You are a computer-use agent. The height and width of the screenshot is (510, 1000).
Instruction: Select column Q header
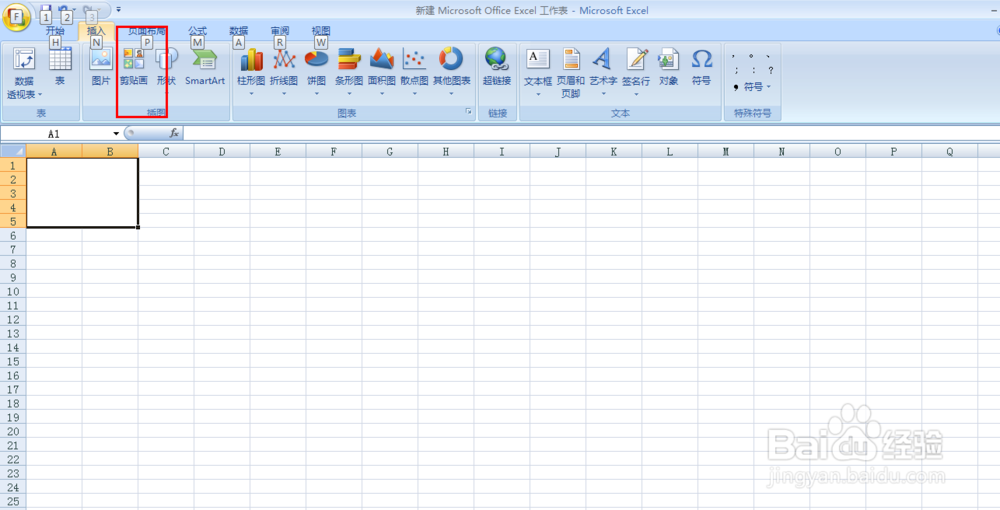949,151
